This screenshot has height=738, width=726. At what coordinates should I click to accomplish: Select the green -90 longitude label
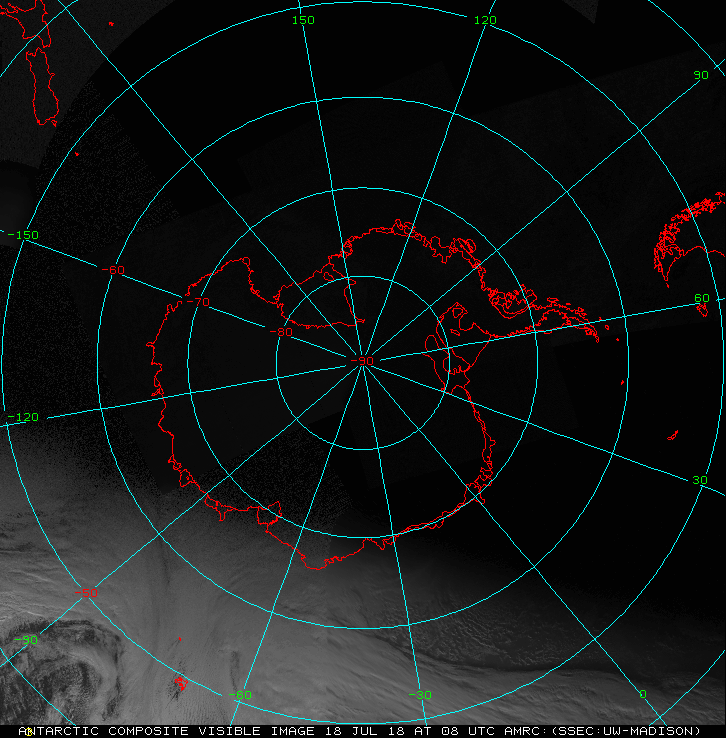26,640
